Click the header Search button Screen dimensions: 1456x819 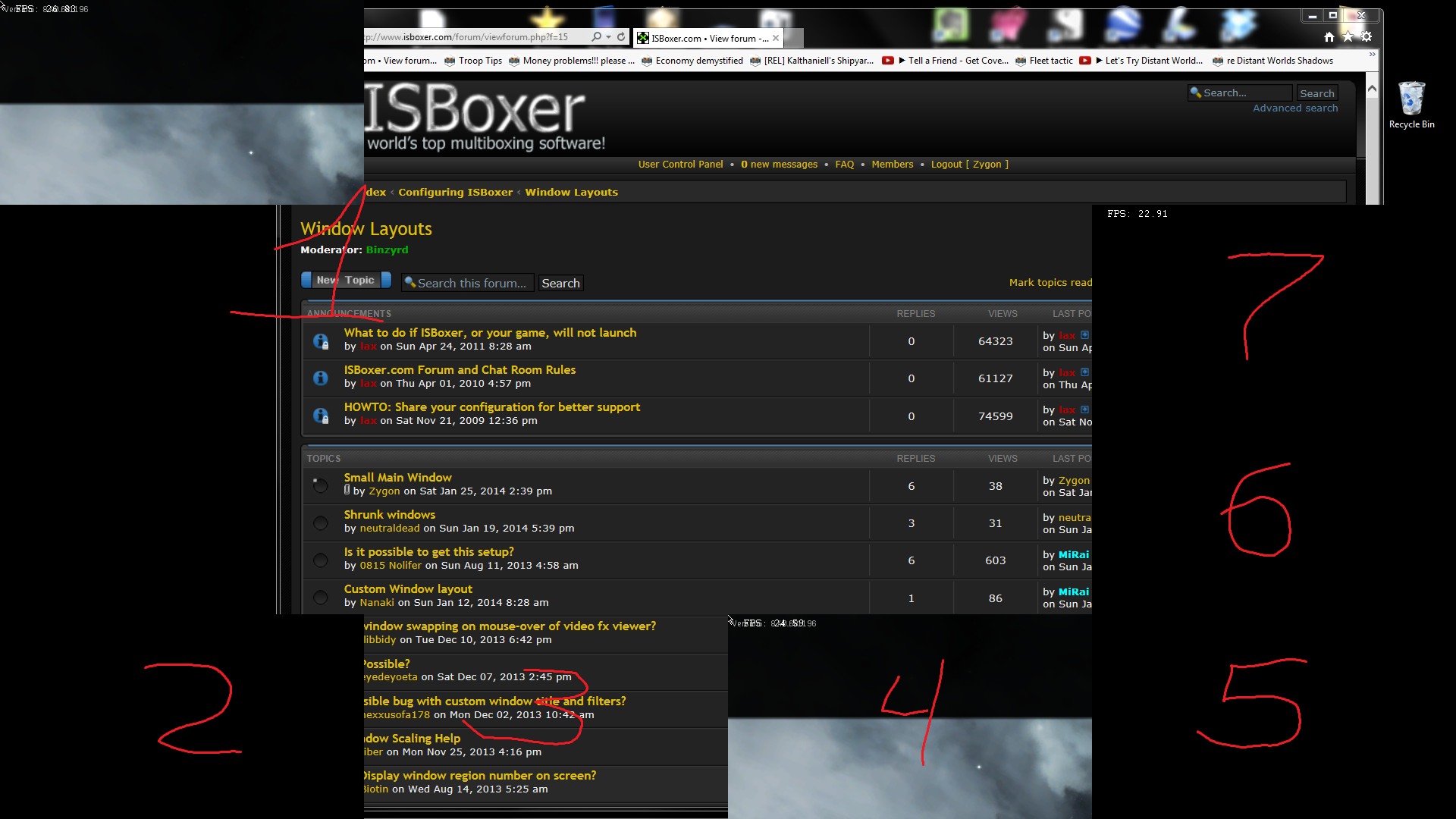point(1316,93)
